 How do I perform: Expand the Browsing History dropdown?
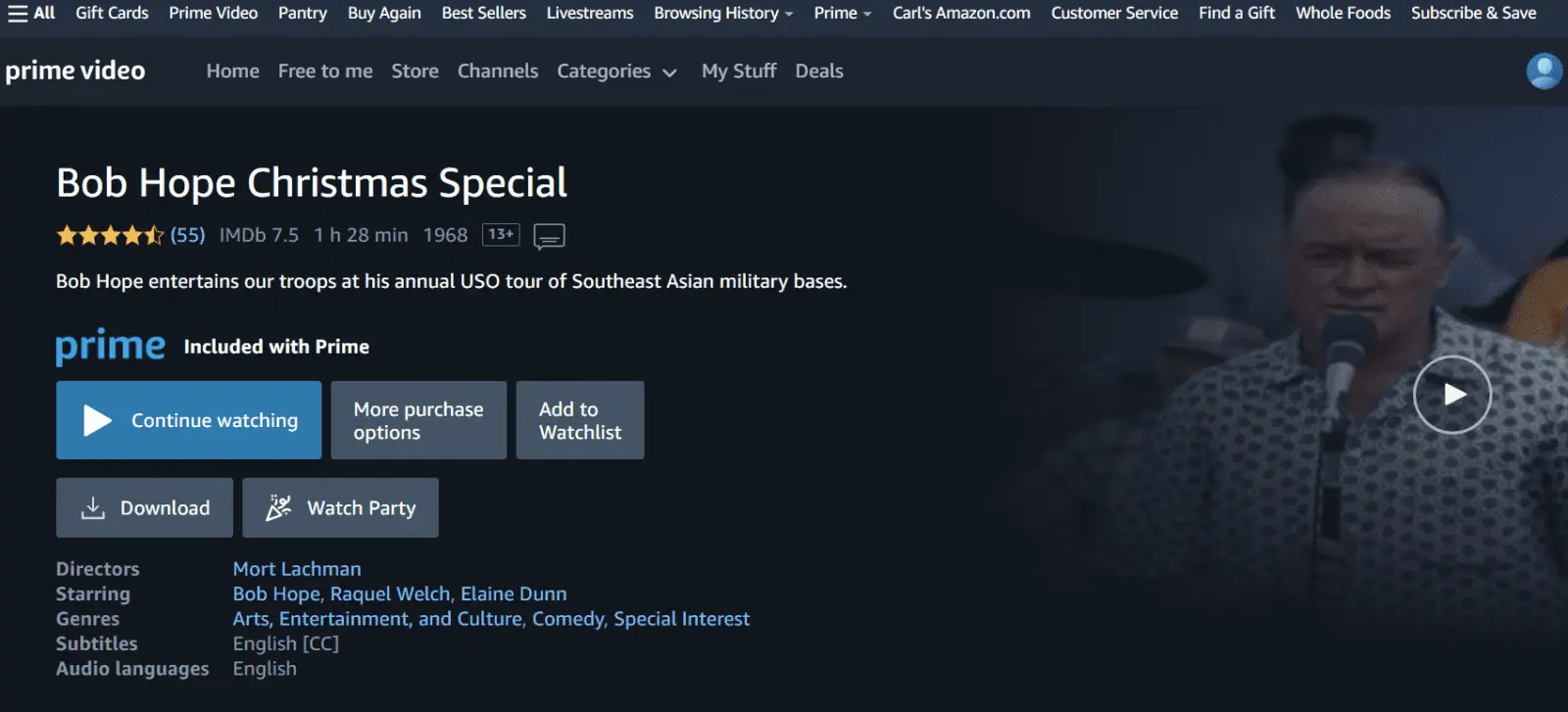723,13
